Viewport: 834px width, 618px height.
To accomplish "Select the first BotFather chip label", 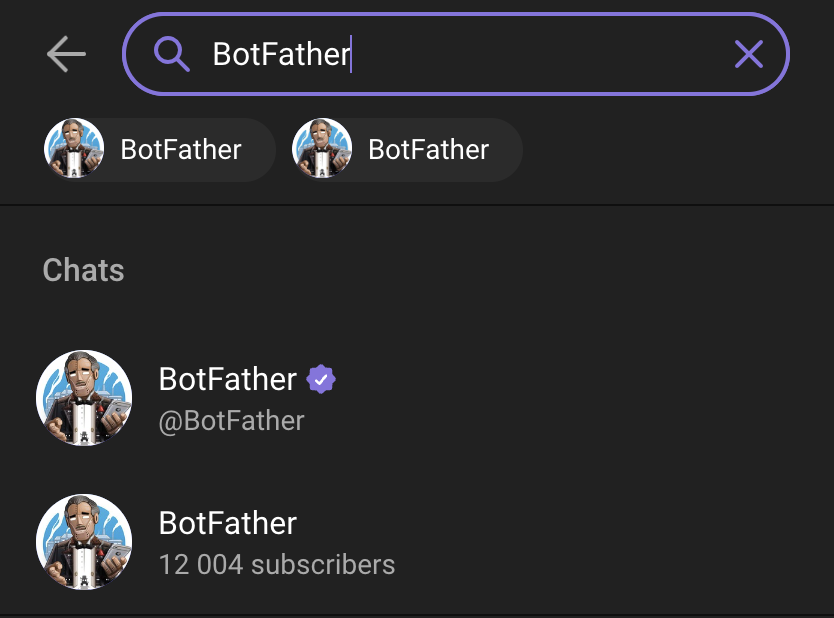I will click(181, 150).
